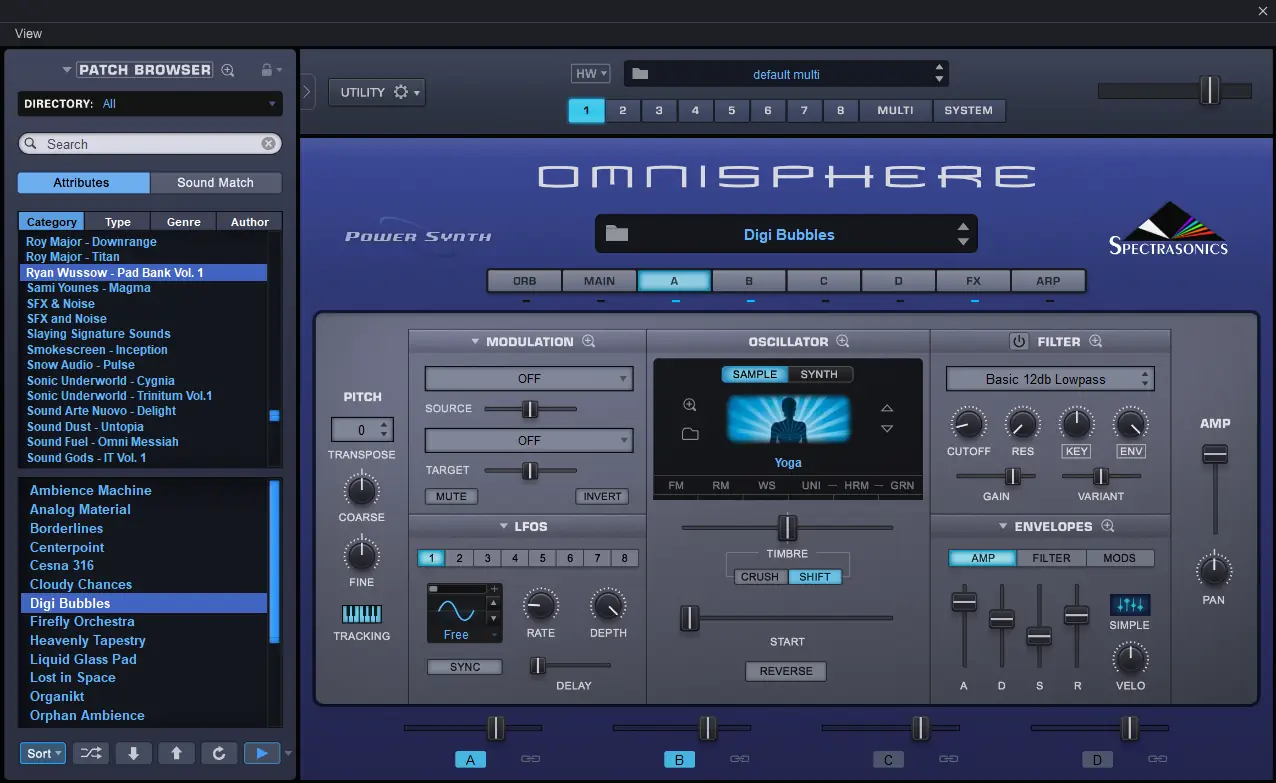Screen dimensions: 1276x783
Task: Select the Sound Match tab
Action: (216, 182)
